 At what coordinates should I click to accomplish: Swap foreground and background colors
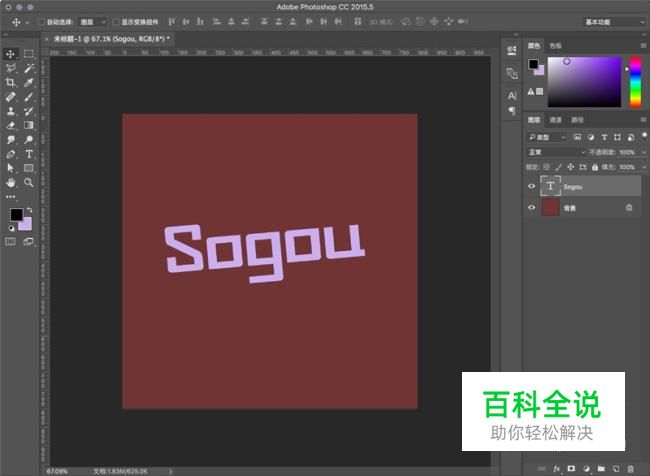pyautogui.click(x=29, y=210)
